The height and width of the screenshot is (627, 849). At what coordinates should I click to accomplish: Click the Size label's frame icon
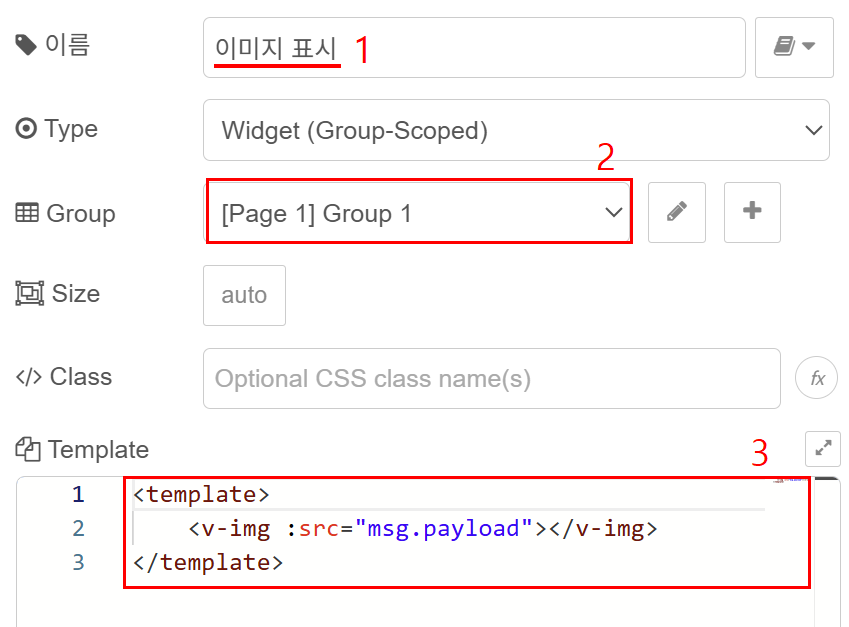pos(28,294)
